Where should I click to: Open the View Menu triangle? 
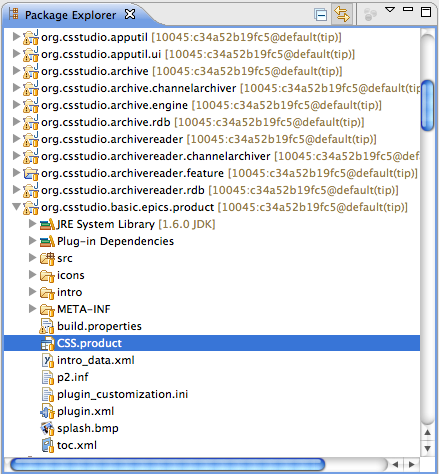pyautogui.click(x=390, y=9)
